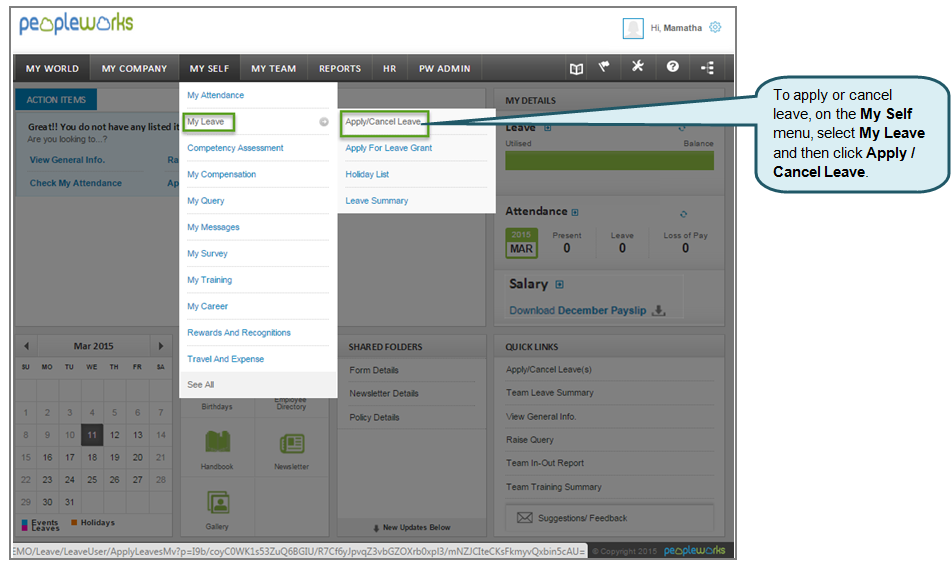Open the tools wrench icon in the navigation bar
952x563 pixels.
click(638, 66)
